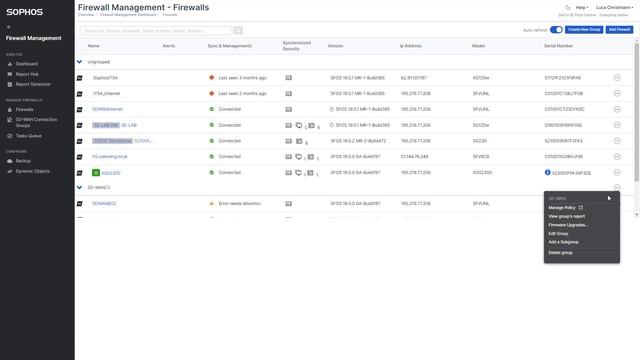Open Report Generator in the sidebar
Screen dimensions: 640x360
33,84
